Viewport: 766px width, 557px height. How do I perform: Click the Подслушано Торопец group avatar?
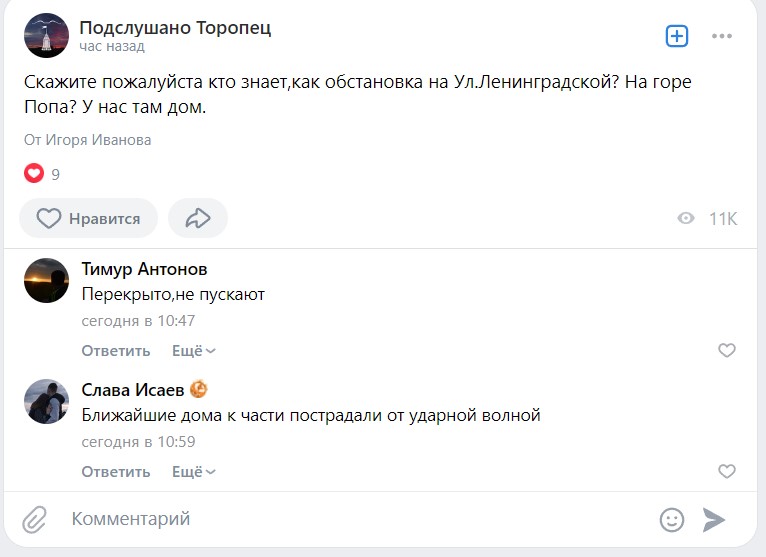(x=47, y=36)
